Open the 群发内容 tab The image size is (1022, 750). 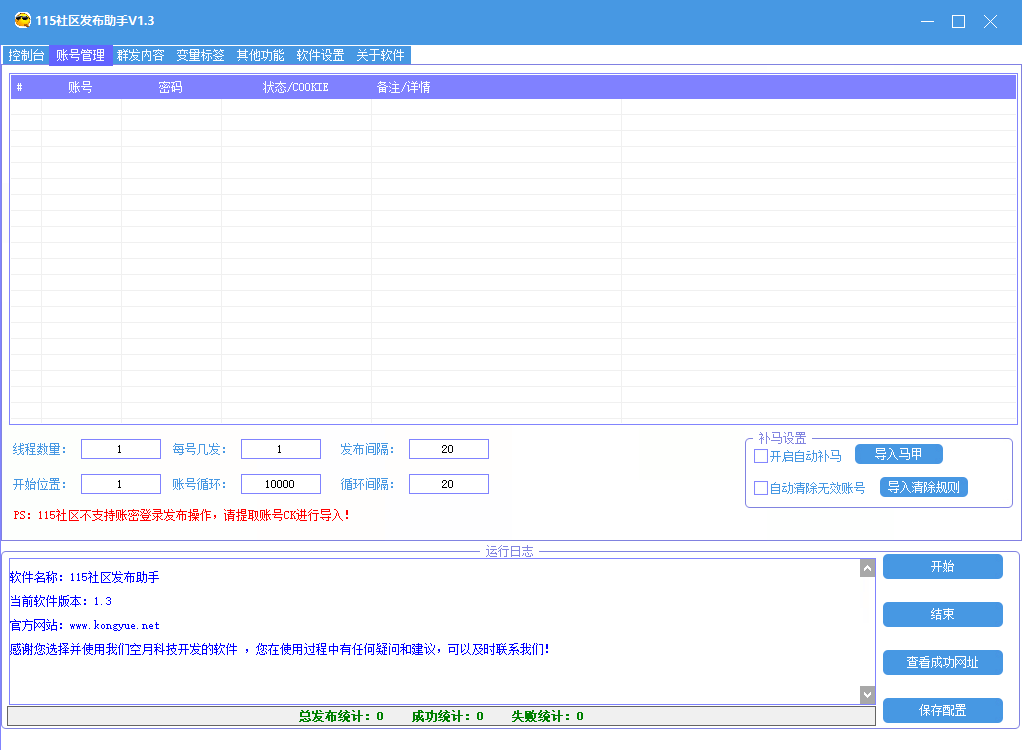click(x=141, y=55)
